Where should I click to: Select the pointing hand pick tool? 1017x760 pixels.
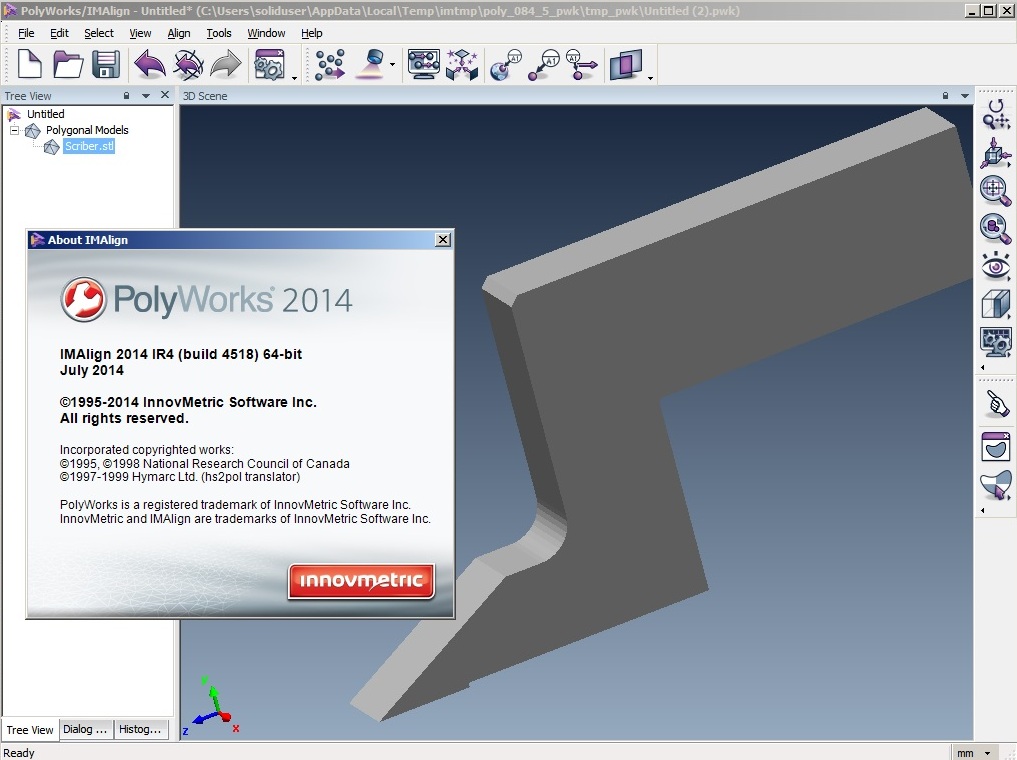coord(998,403)
